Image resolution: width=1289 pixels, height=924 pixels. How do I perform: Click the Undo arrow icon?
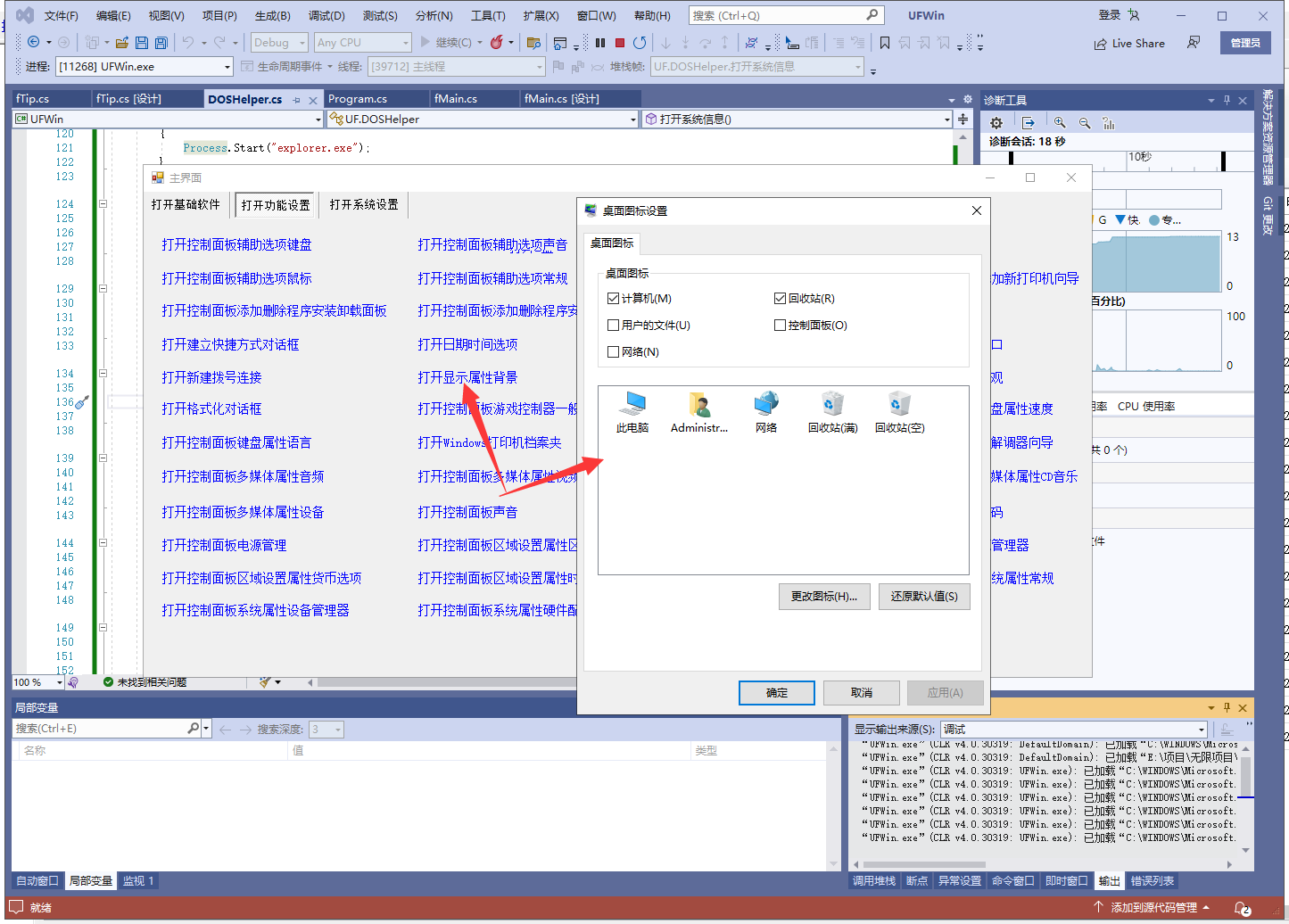tap(188, 42)
